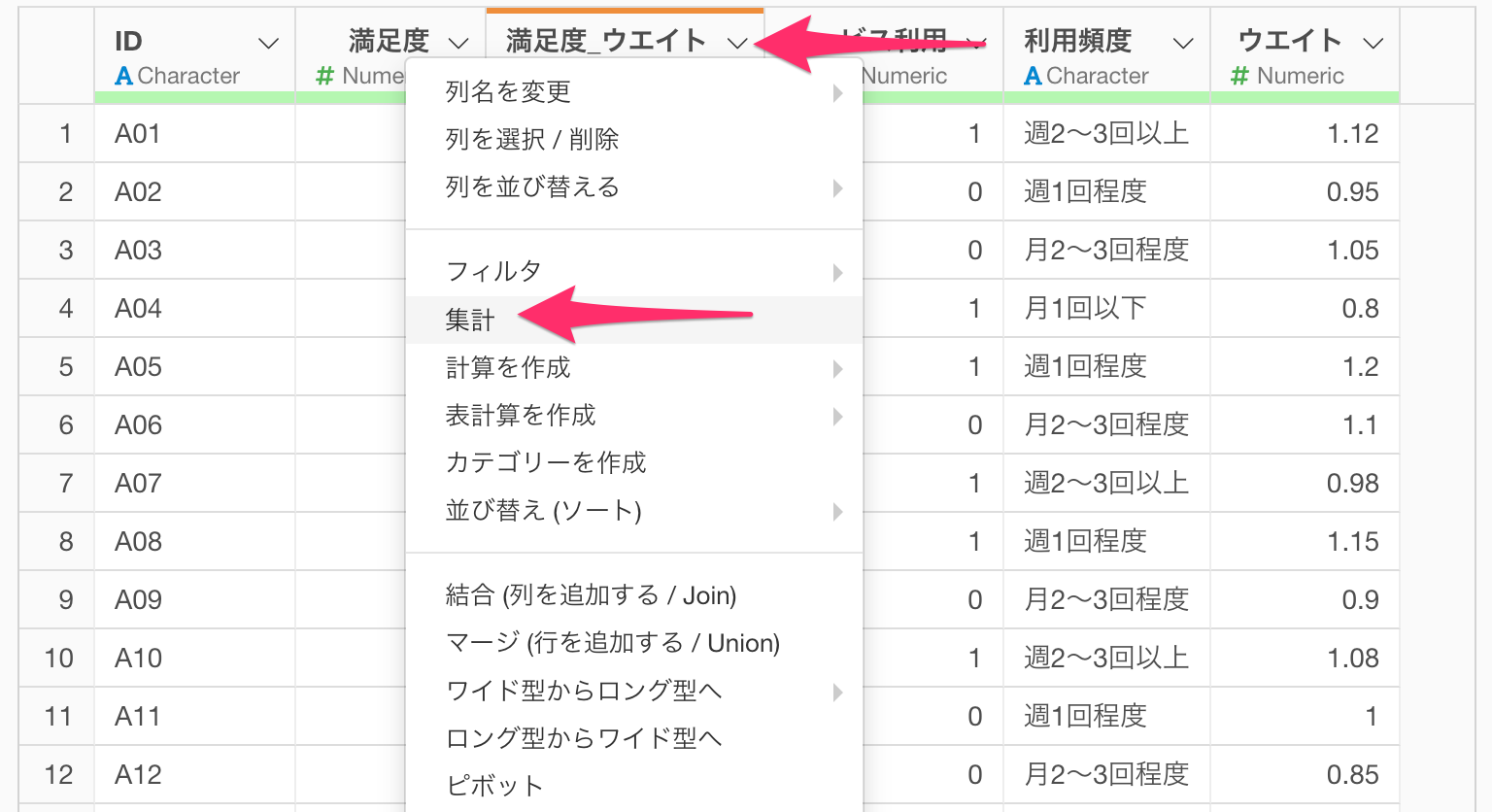Image resolution: width=1492 pixels, height=812 pixels.
Task: Click the 満足度_ウエイト column dropdown arrow
Action: coord(737,44)
